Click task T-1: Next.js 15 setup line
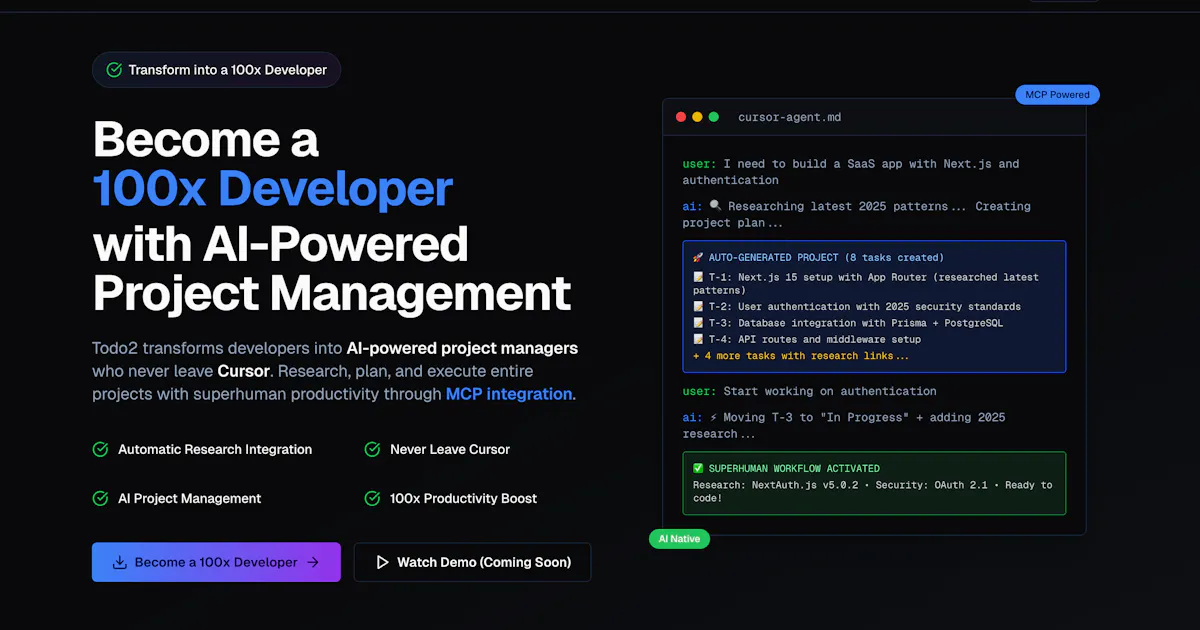This screenshot has width=1200, height=630. pyautogui.click(x=866, y=283)
